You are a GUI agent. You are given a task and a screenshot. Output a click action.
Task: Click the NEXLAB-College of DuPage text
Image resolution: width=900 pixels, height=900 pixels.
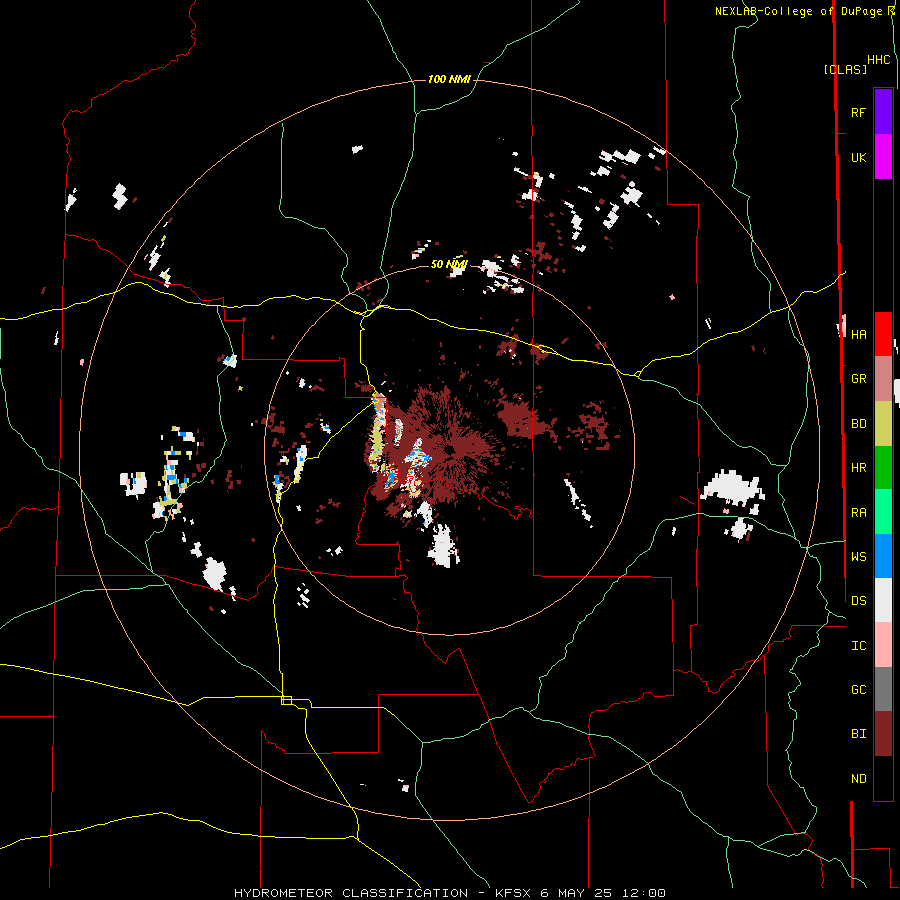tap(799, 11)
